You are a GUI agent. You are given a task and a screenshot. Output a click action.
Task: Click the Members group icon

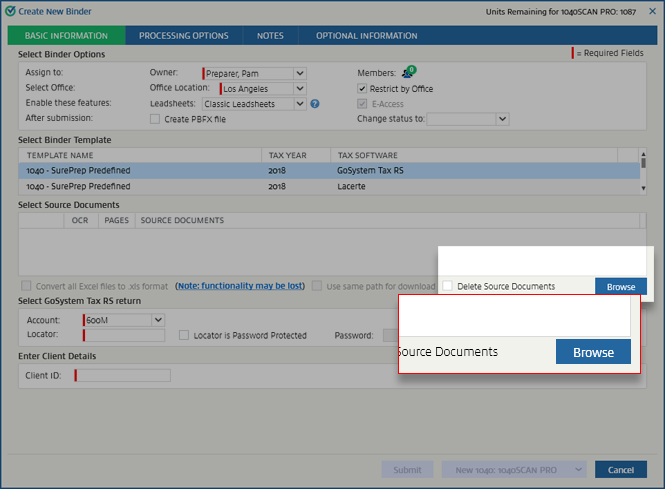click(x=408, y=73)
